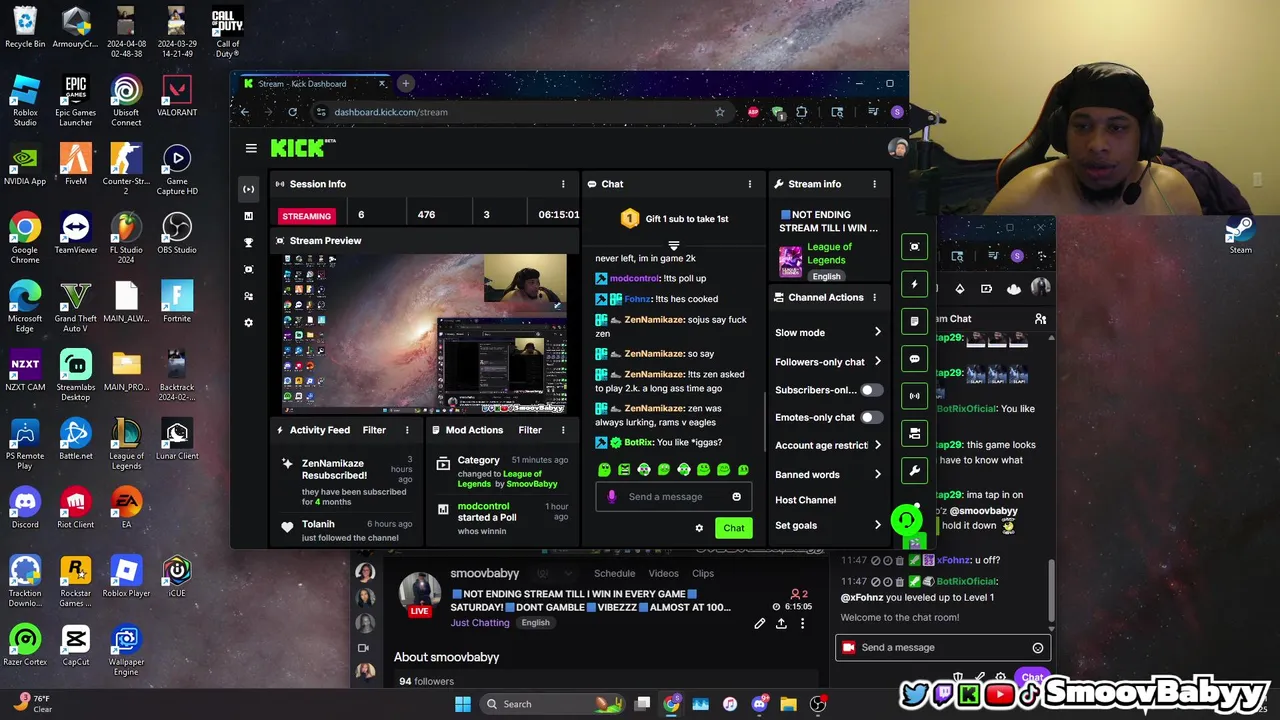Open Discord from the taskbar
This screenshot has width=1280, height=720.
click(x=759, y=704)
